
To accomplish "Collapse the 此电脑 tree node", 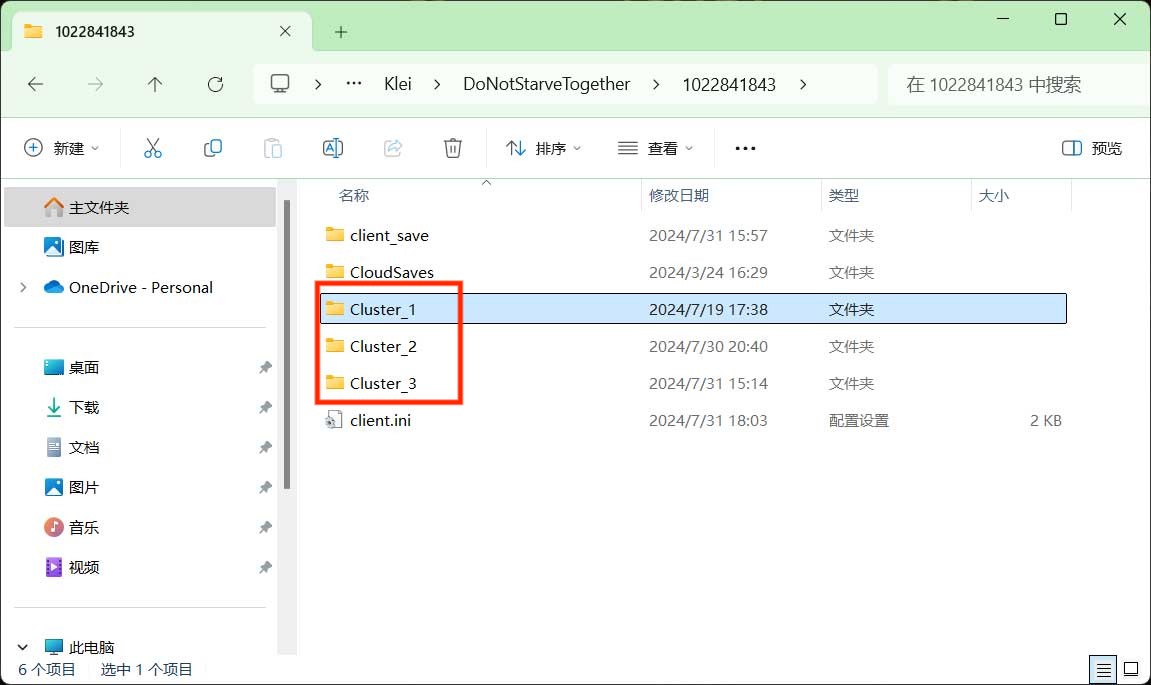I will point(23,648).
